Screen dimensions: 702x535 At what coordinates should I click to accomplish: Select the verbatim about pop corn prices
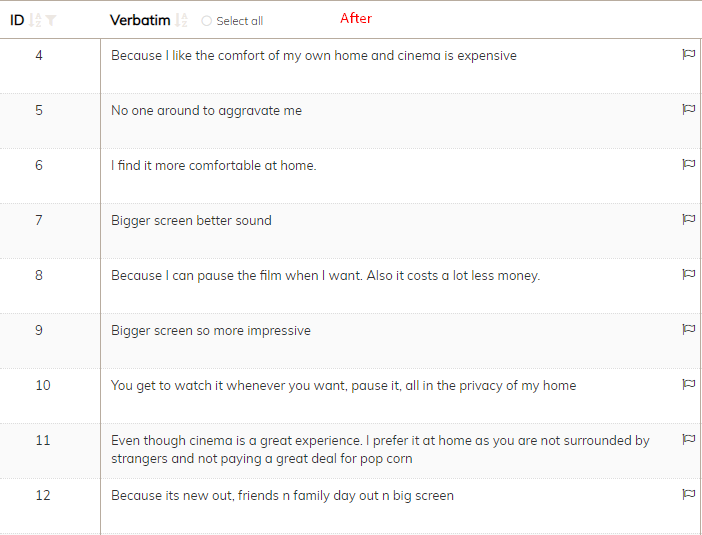(x=380, y=449)
